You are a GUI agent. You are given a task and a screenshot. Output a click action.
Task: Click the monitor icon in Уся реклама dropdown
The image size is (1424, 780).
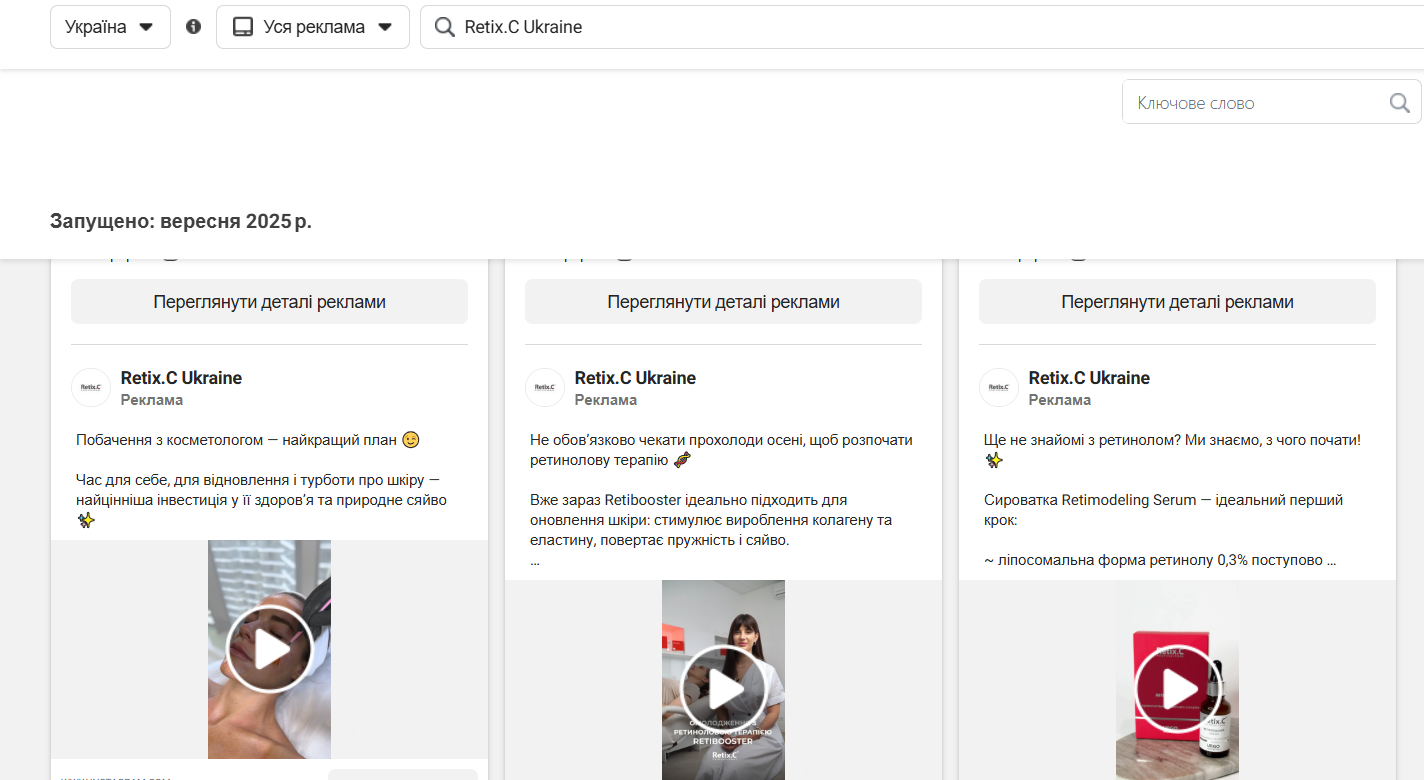243,27
